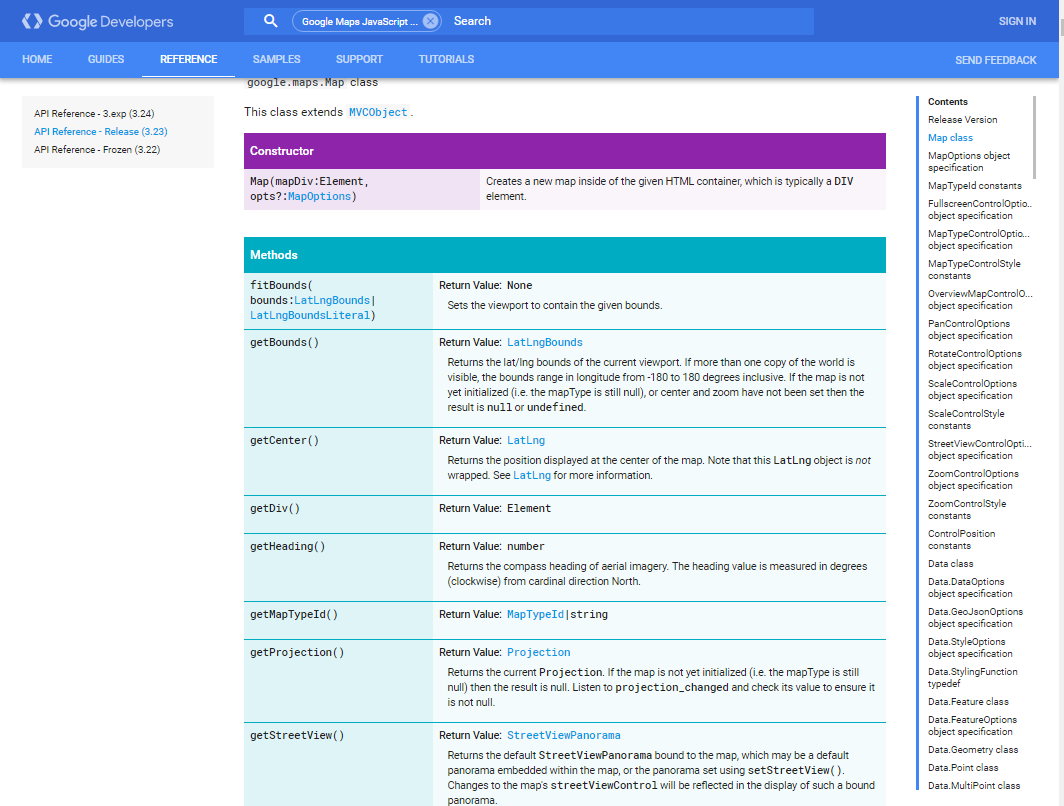Screen dimensions: 1064x806
Task: Open LatLngBounds link in fitBounds signature
Action: 332,300
